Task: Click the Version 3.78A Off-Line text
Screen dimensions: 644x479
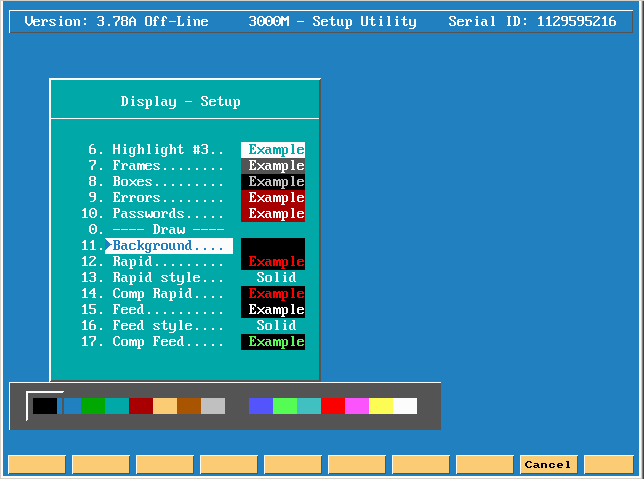Action: pyautogui.click(x=117, y=21)
